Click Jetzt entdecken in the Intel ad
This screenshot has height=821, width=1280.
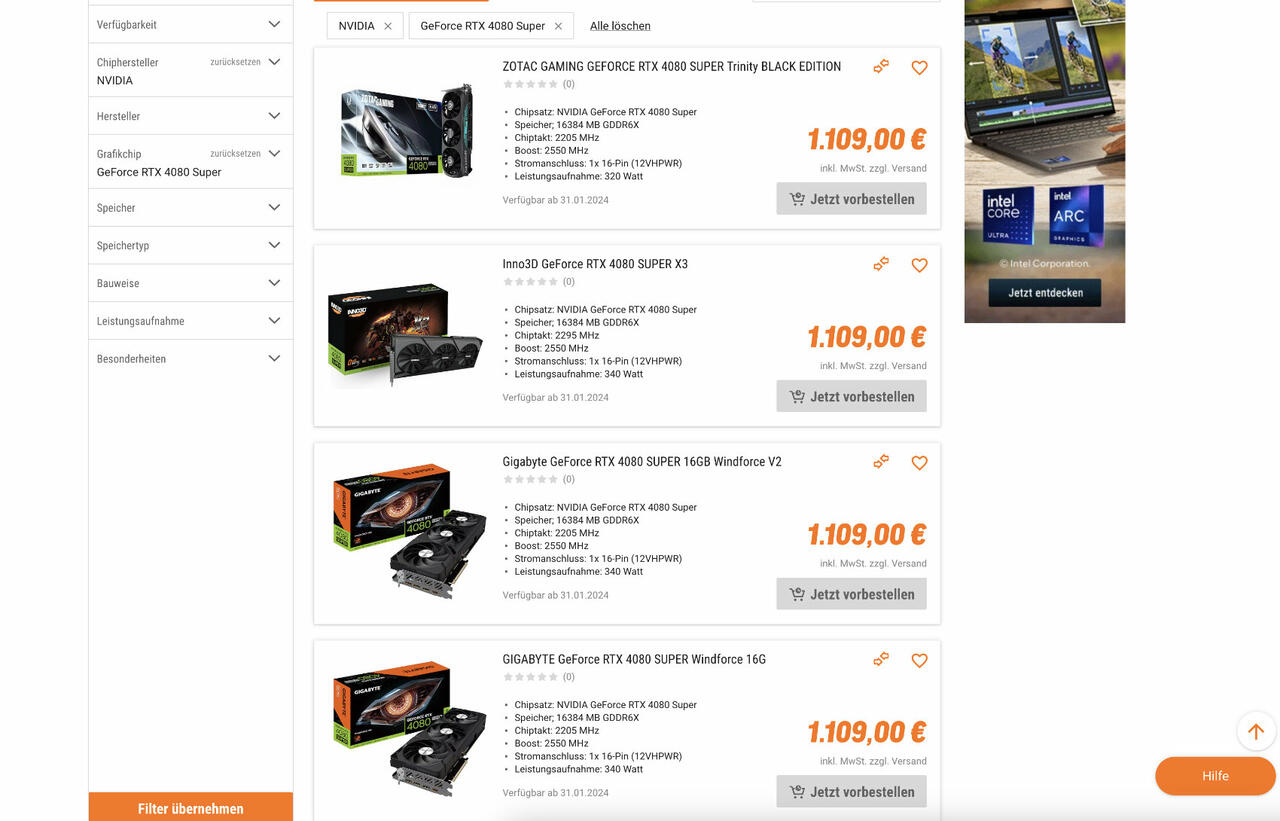pos(1044,293)
